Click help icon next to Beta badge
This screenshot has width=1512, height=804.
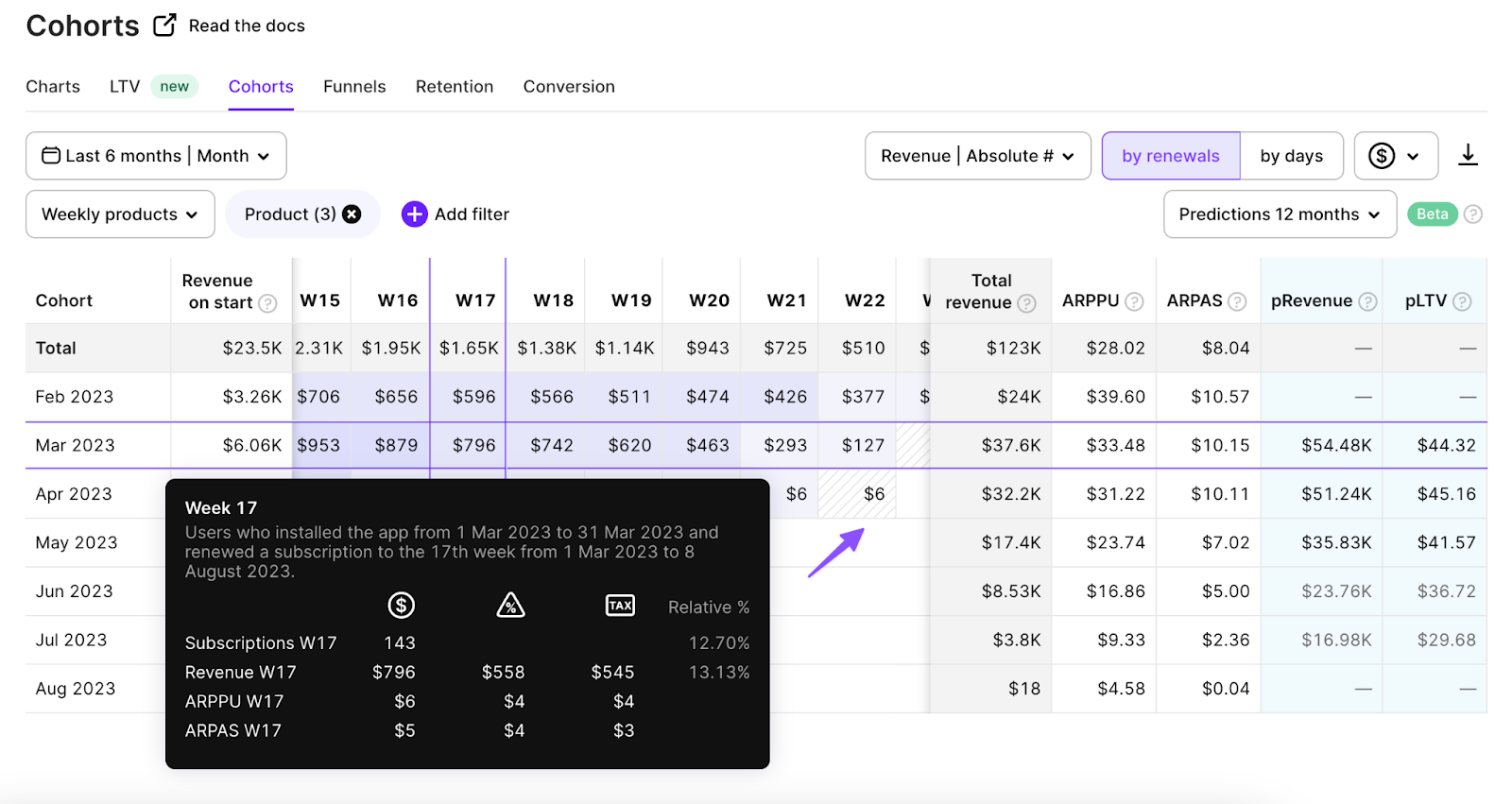[x=1472, y=214]
